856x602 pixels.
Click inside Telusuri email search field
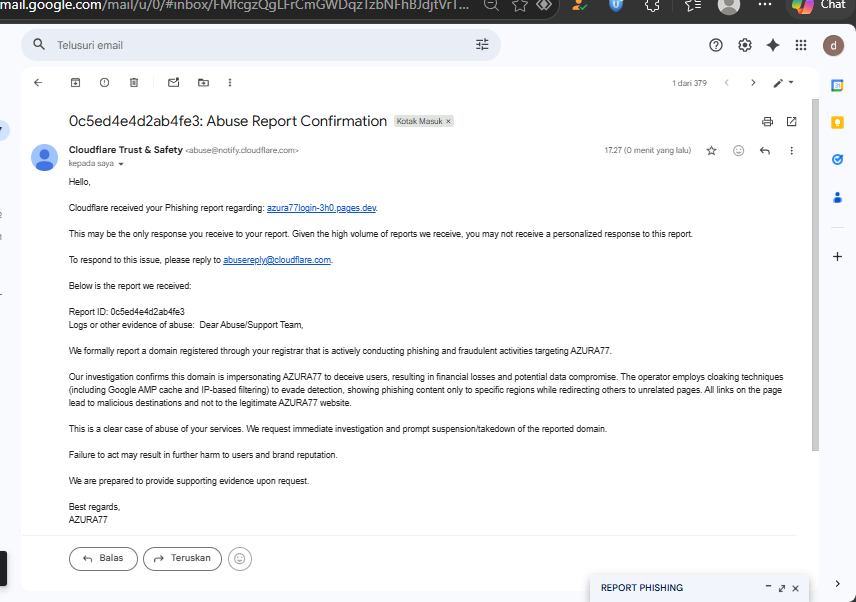[x=261, y=45]
